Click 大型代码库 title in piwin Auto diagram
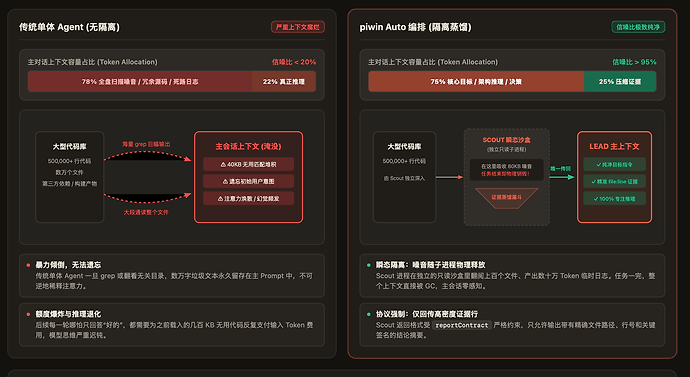 404,146
